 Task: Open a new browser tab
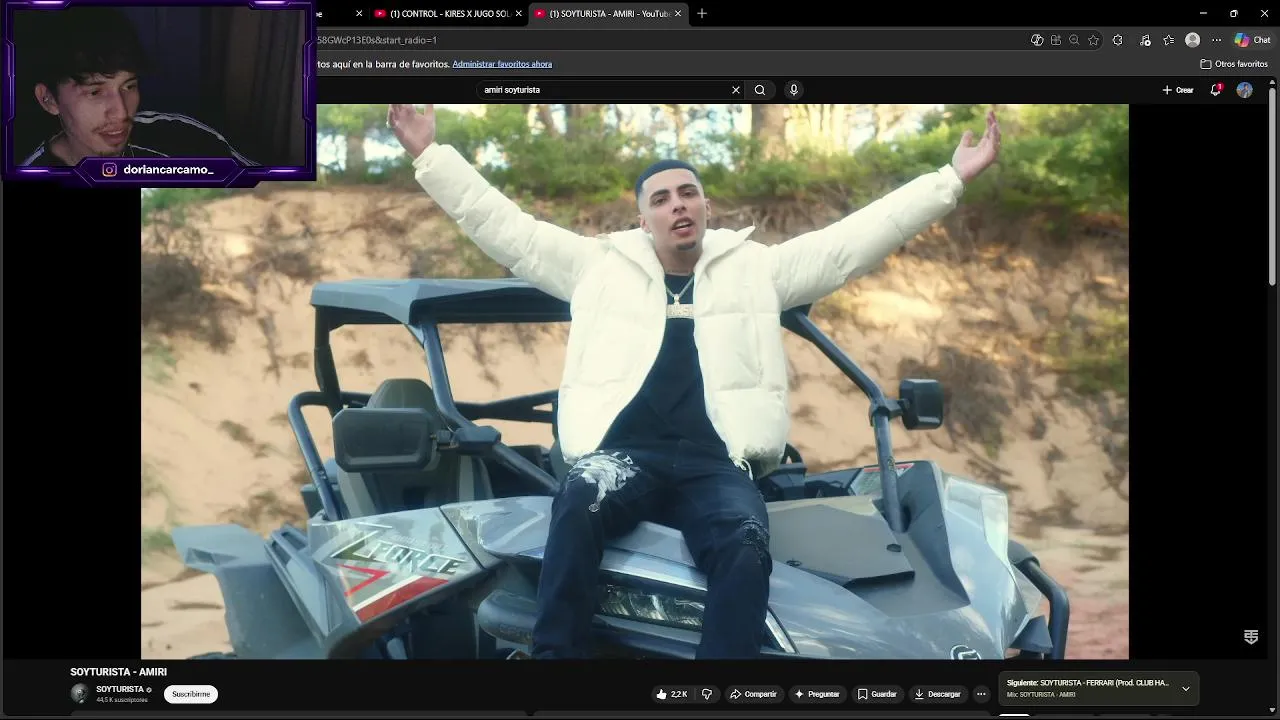pyautogui.click(x=702, y=14)
